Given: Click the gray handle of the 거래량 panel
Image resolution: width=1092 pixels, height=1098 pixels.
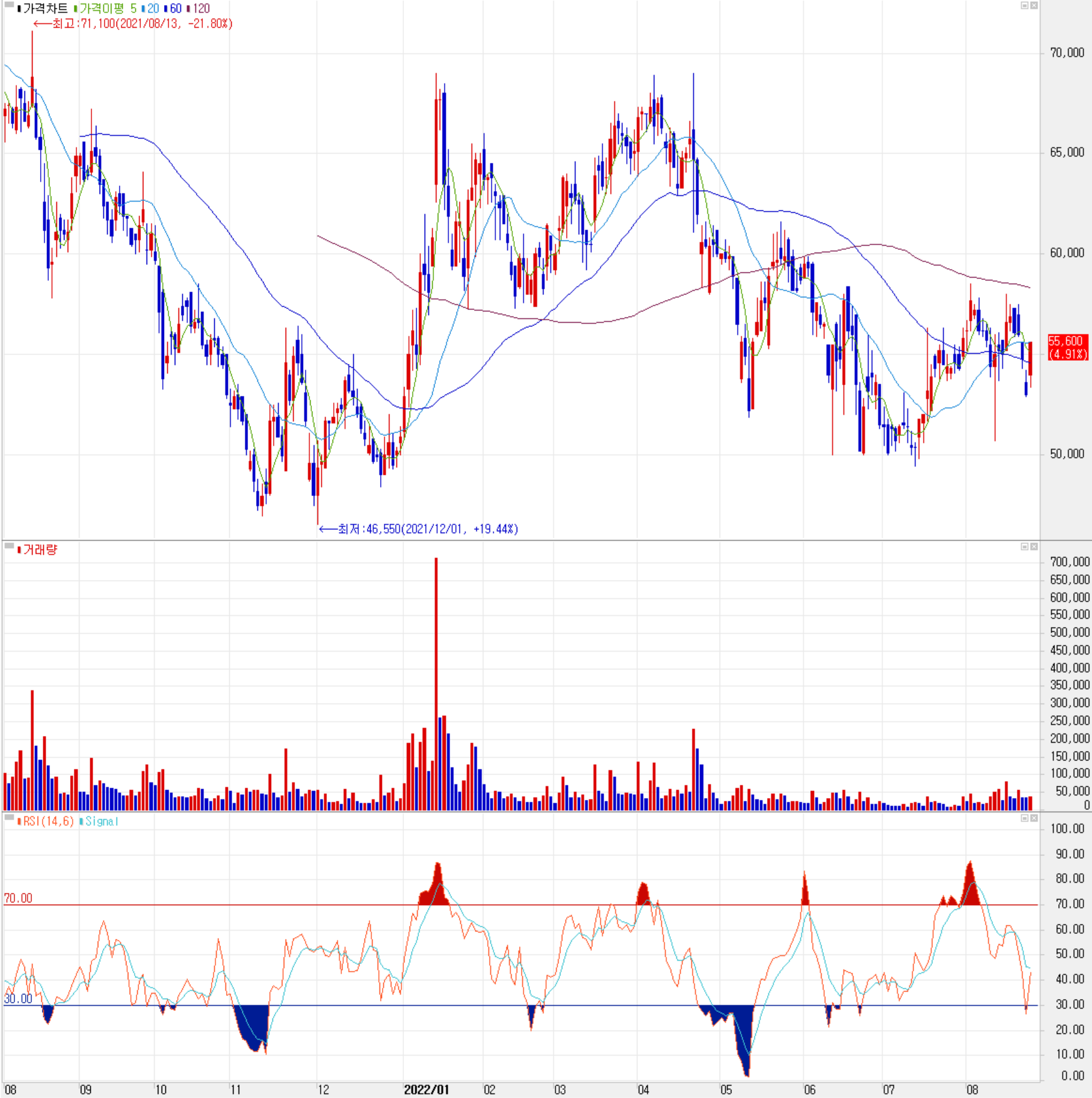Looking at the screenshot, I should pyautogui.click(x=9, y=546).
